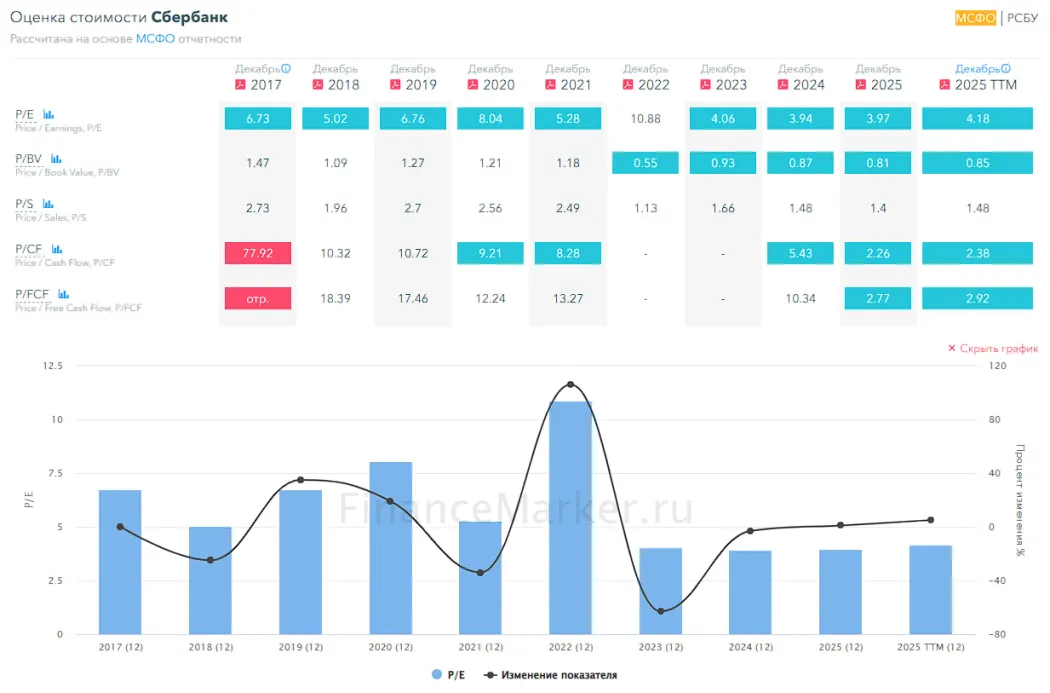Click the P/CF chart icon
1050x693 pixels.
click(x=56, y=249)
